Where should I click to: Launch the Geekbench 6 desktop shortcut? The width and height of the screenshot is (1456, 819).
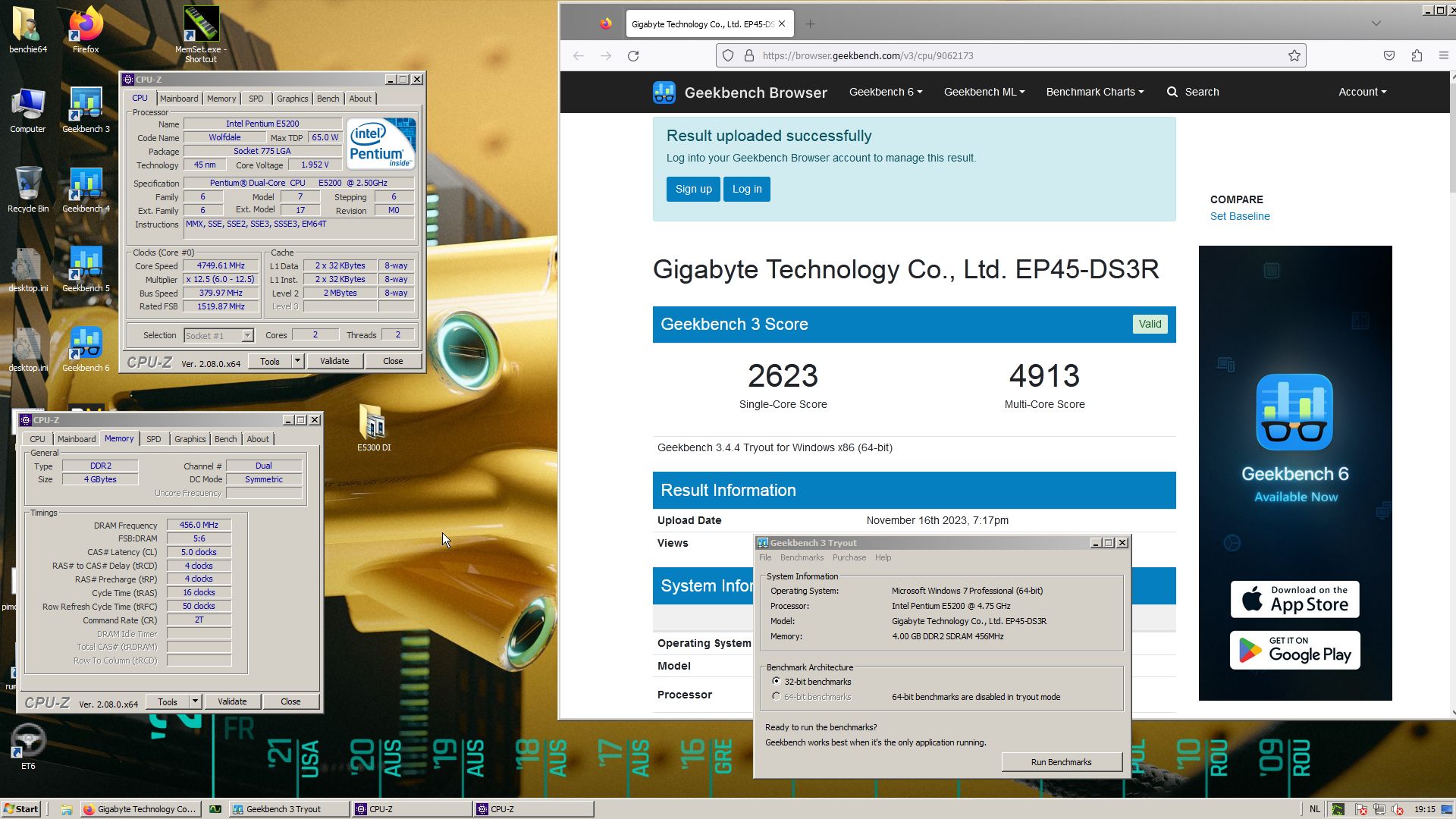(86, 350)
